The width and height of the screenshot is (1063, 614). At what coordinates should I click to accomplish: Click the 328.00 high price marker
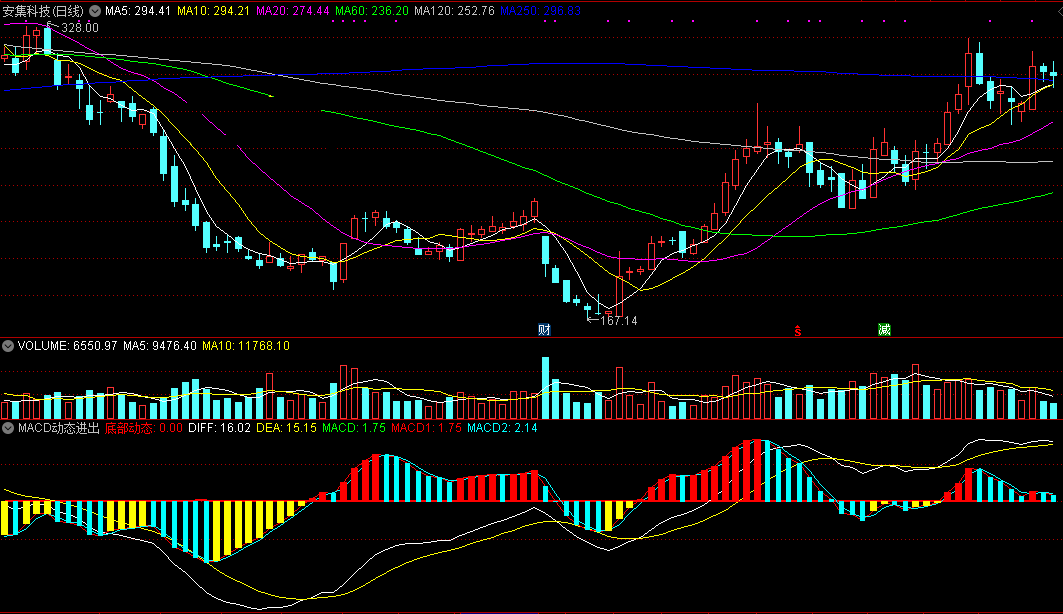pos(79,28)
